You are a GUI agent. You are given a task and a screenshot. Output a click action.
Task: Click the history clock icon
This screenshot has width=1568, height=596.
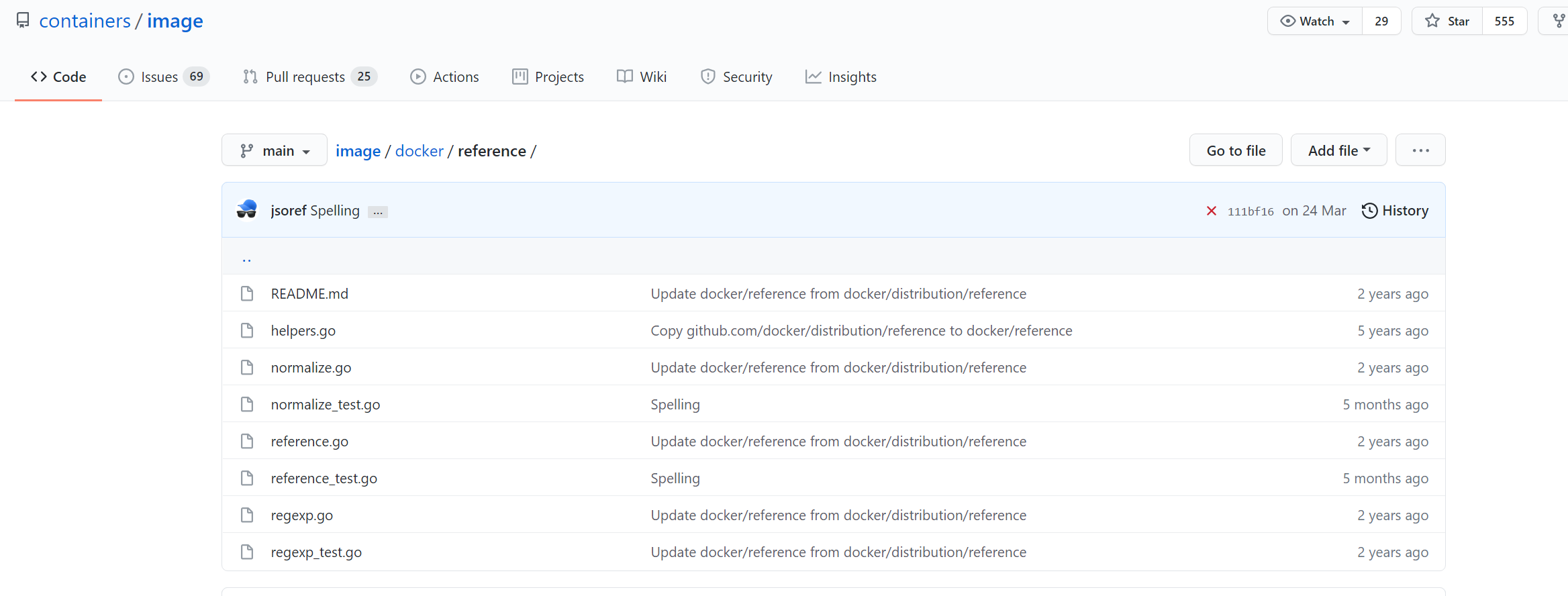tap(1369, 211)
